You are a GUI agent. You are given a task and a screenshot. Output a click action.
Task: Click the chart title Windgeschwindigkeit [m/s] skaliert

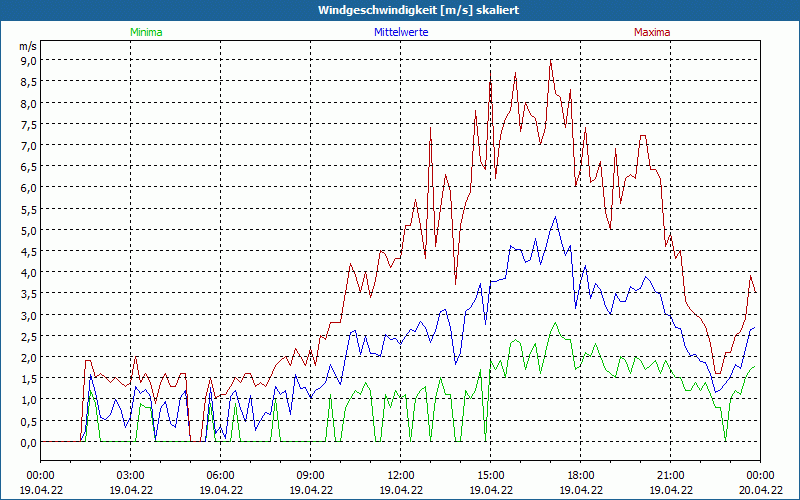(418, 10)
